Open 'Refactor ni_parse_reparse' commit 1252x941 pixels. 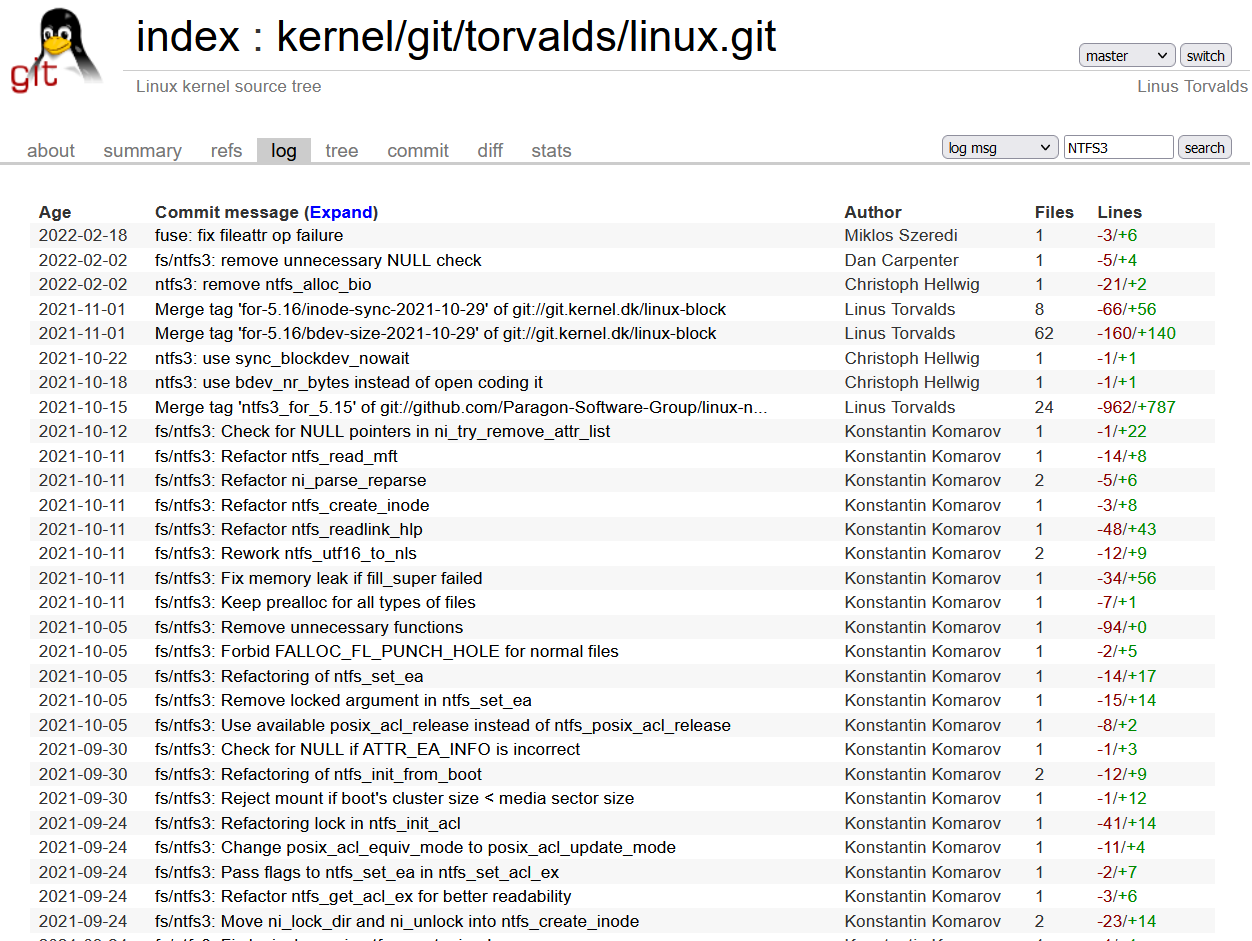point(290,481)
